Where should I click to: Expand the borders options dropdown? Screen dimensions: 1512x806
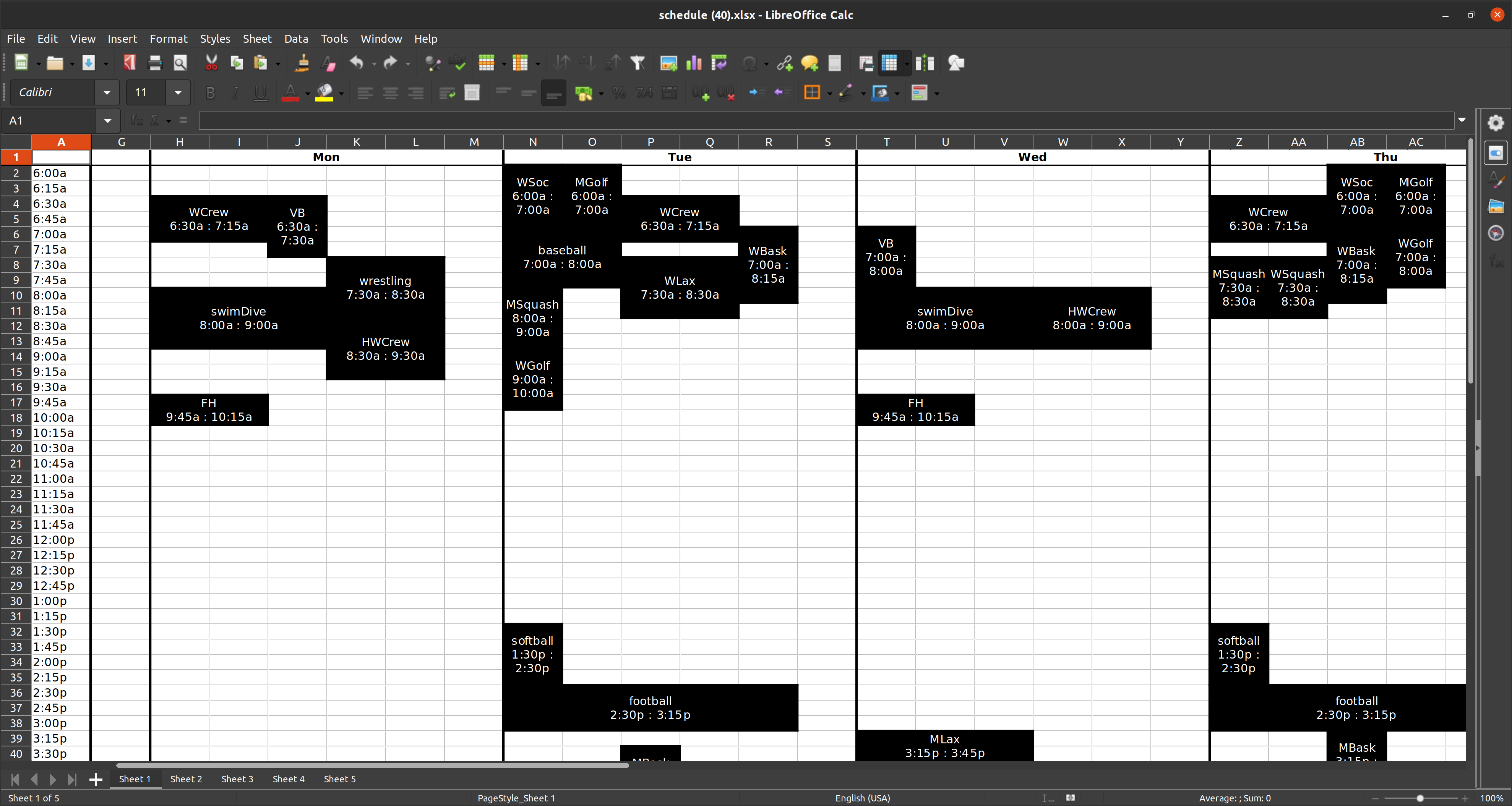pos(829,93)
